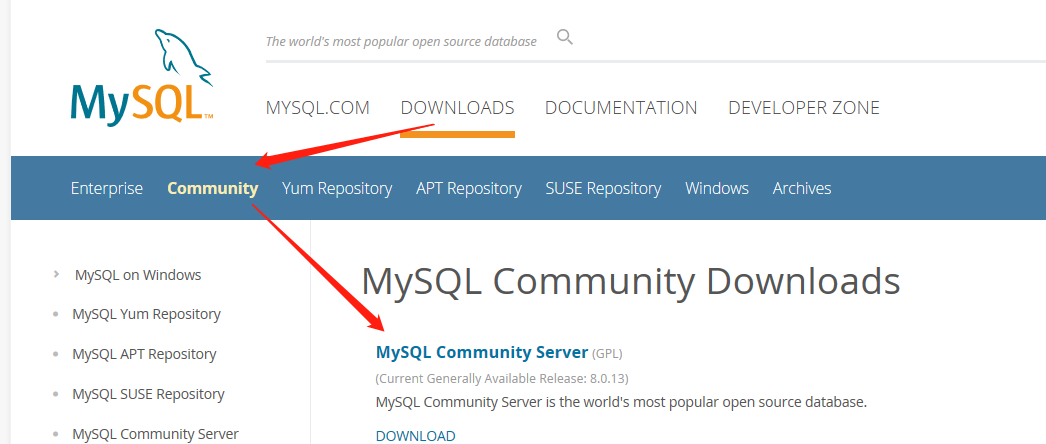This screenshot has height=444, width=1046.
Task: Click the search magnifier icon
Action: (x=564, y=37)
